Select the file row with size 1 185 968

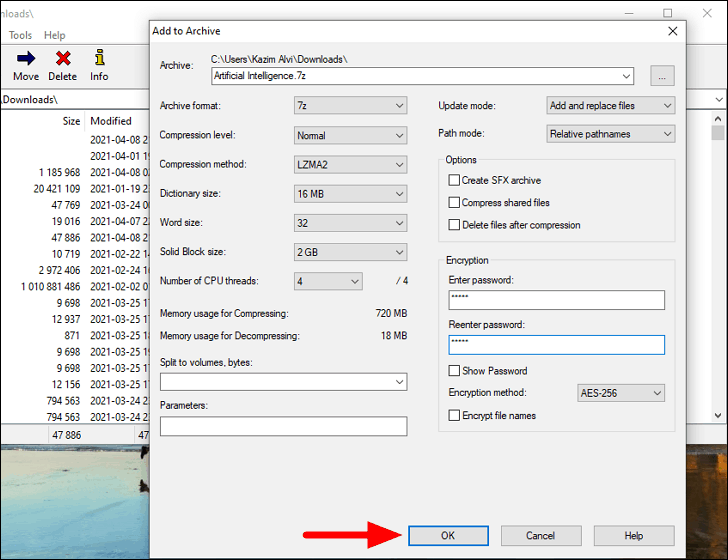74,173
